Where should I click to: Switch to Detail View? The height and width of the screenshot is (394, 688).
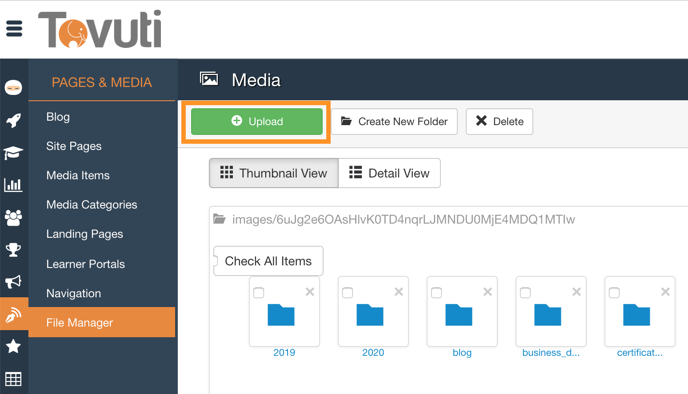(389, 173)
